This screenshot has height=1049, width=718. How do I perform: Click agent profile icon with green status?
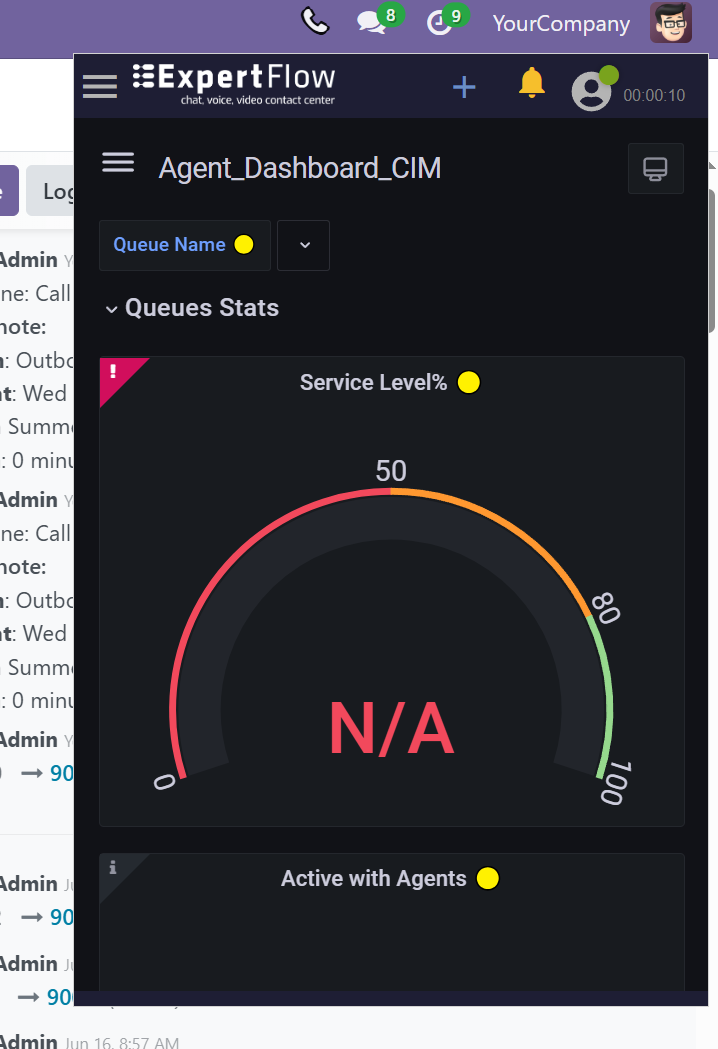coord(591,91)
